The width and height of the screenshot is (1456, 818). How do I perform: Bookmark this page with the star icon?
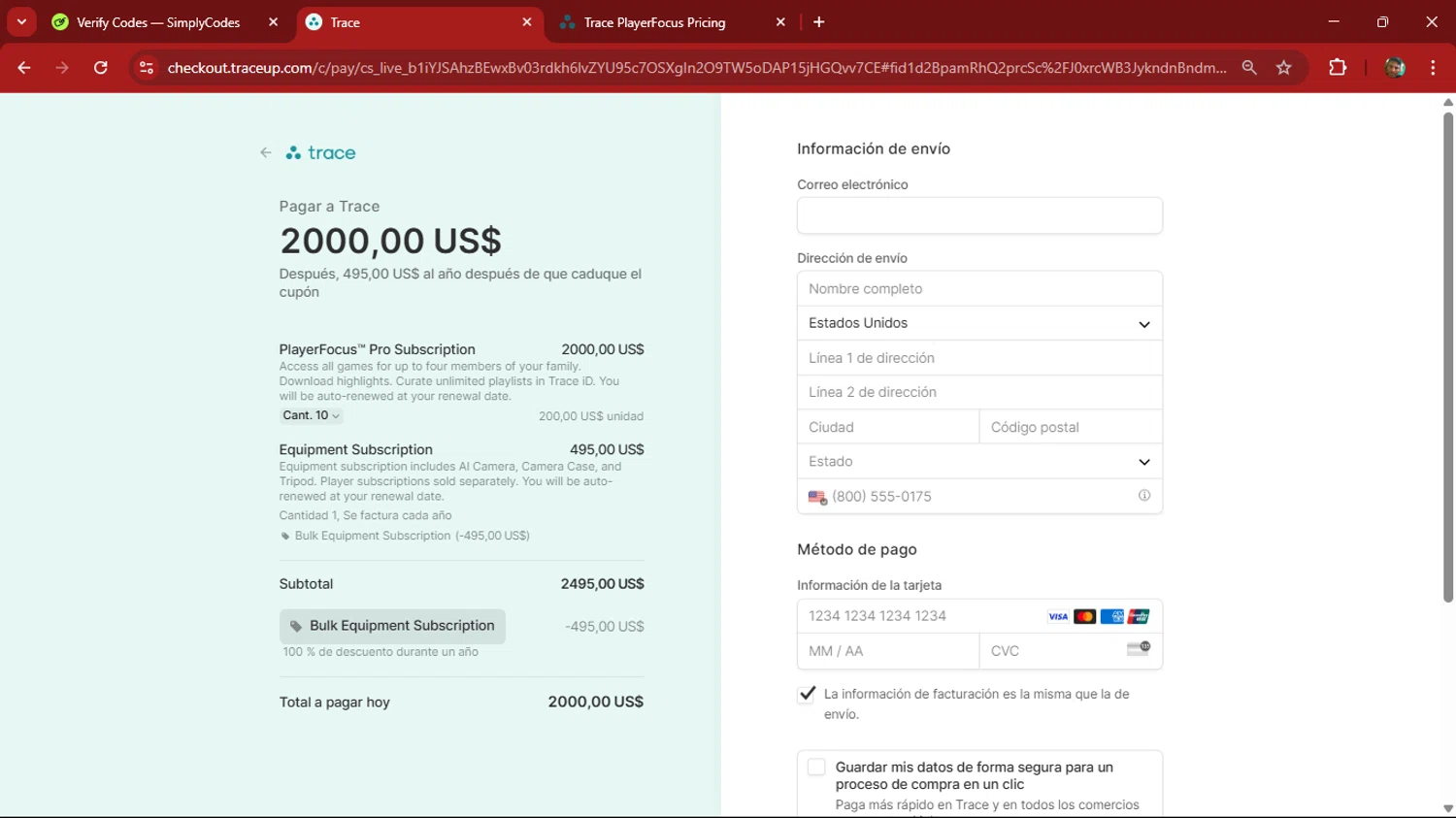tap(1284, 68)
